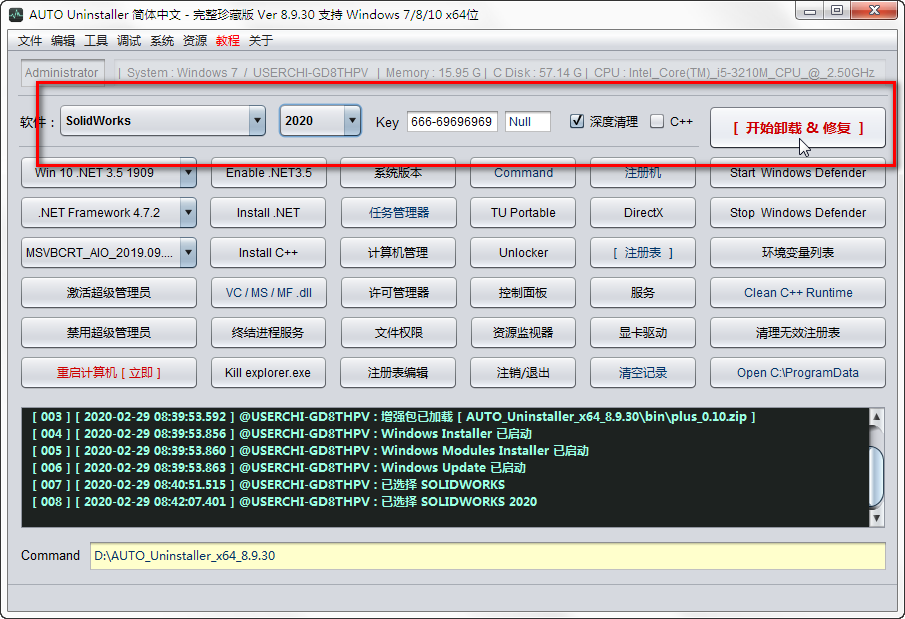Click the Key field 666-69696969
The height and width of the screenshot is (619, 905).
point(452,122)
